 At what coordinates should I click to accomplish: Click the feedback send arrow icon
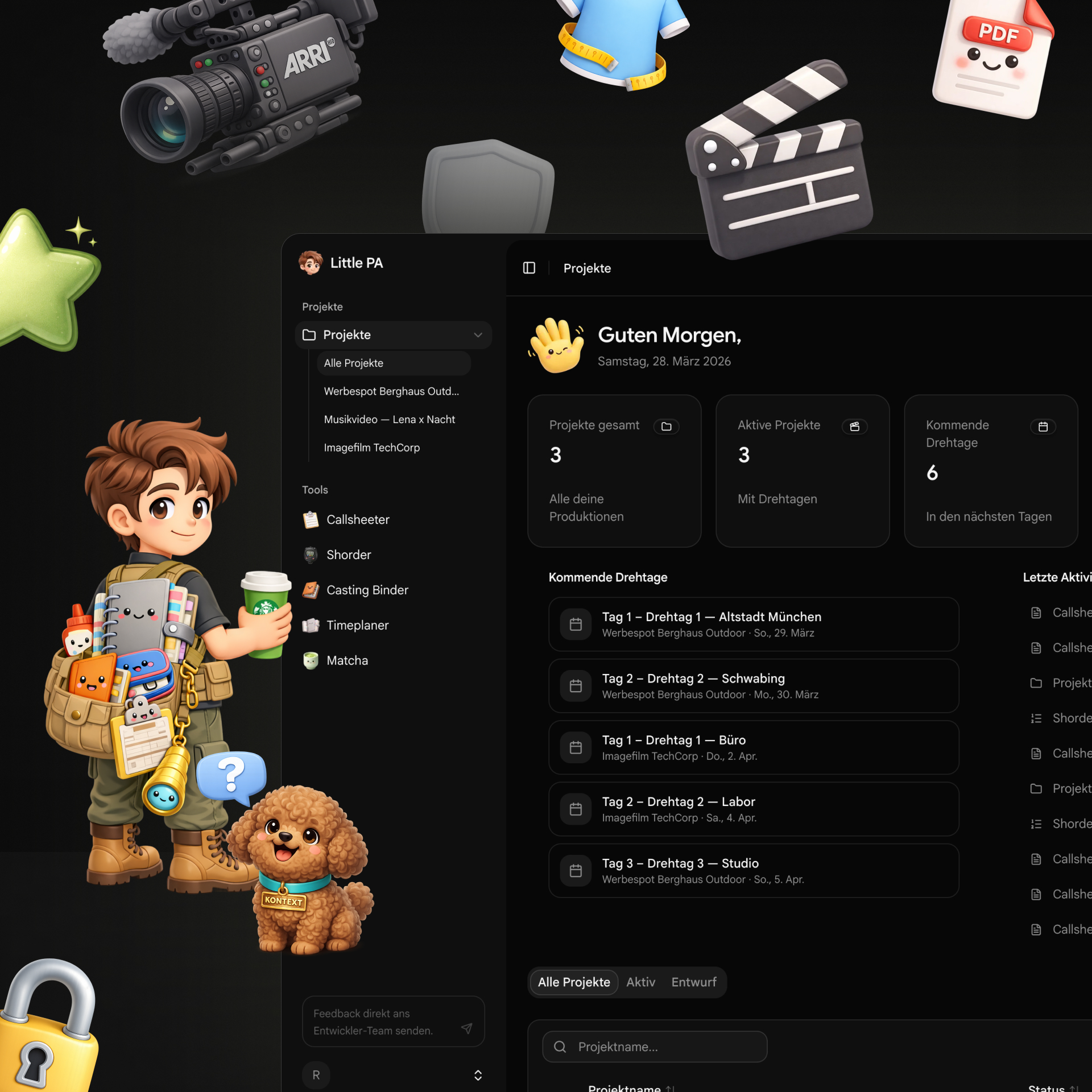tap(467, 1028)
